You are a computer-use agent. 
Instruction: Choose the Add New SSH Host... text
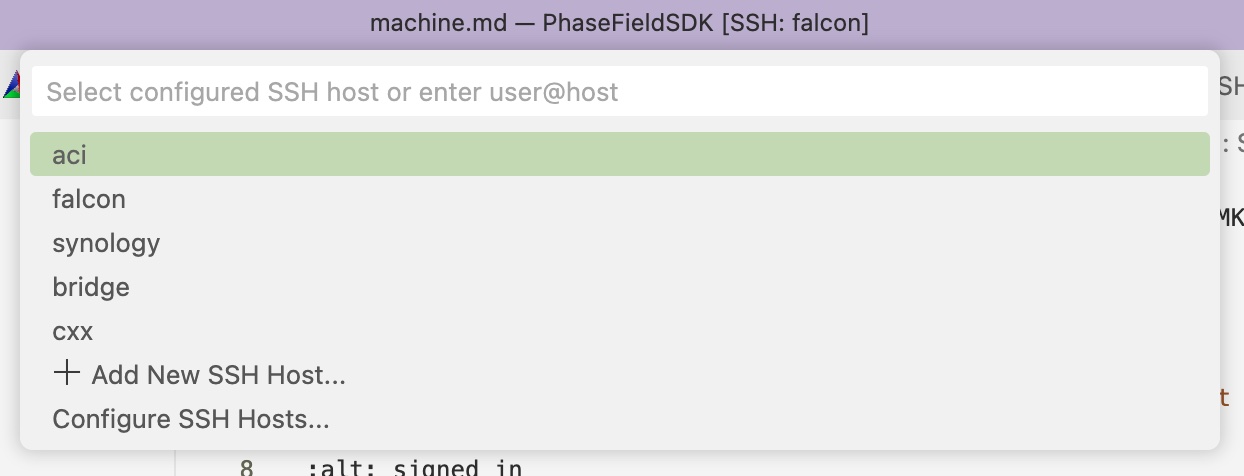pos(218,375)
